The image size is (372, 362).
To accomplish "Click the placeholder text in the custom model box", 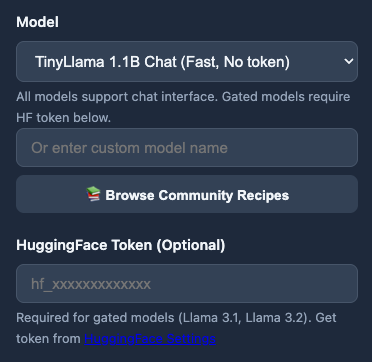I will coord(129,148).
